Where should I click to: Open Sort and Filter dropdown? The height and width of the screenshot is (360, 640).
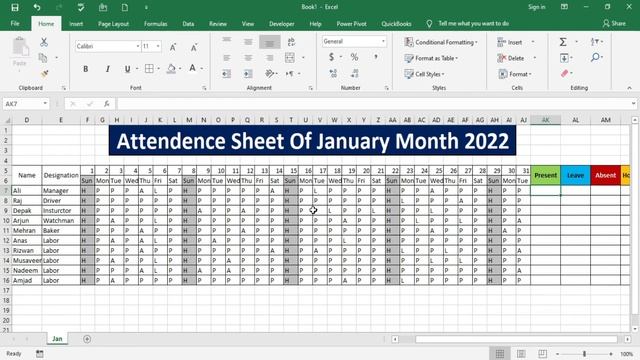pos(597,42)
